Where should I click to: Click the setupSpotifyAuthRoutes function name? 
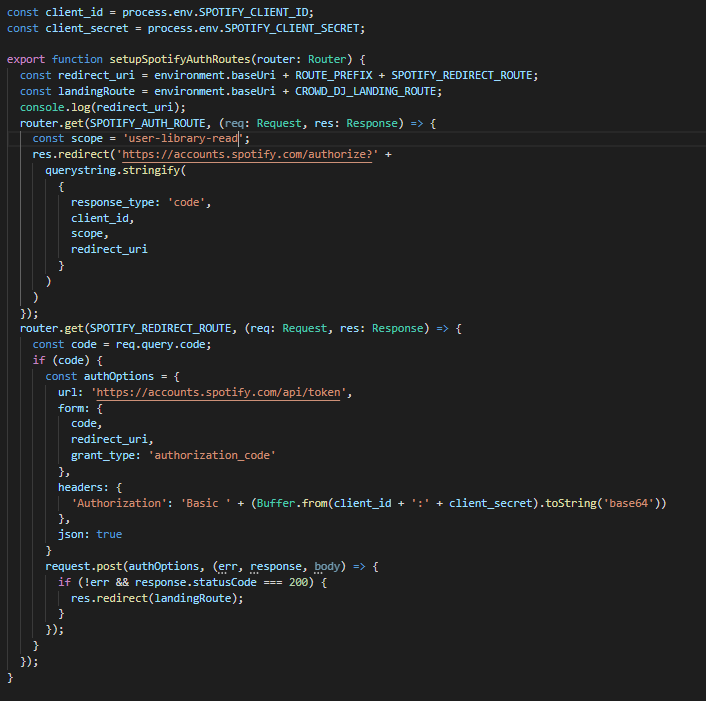coord(180,59)
